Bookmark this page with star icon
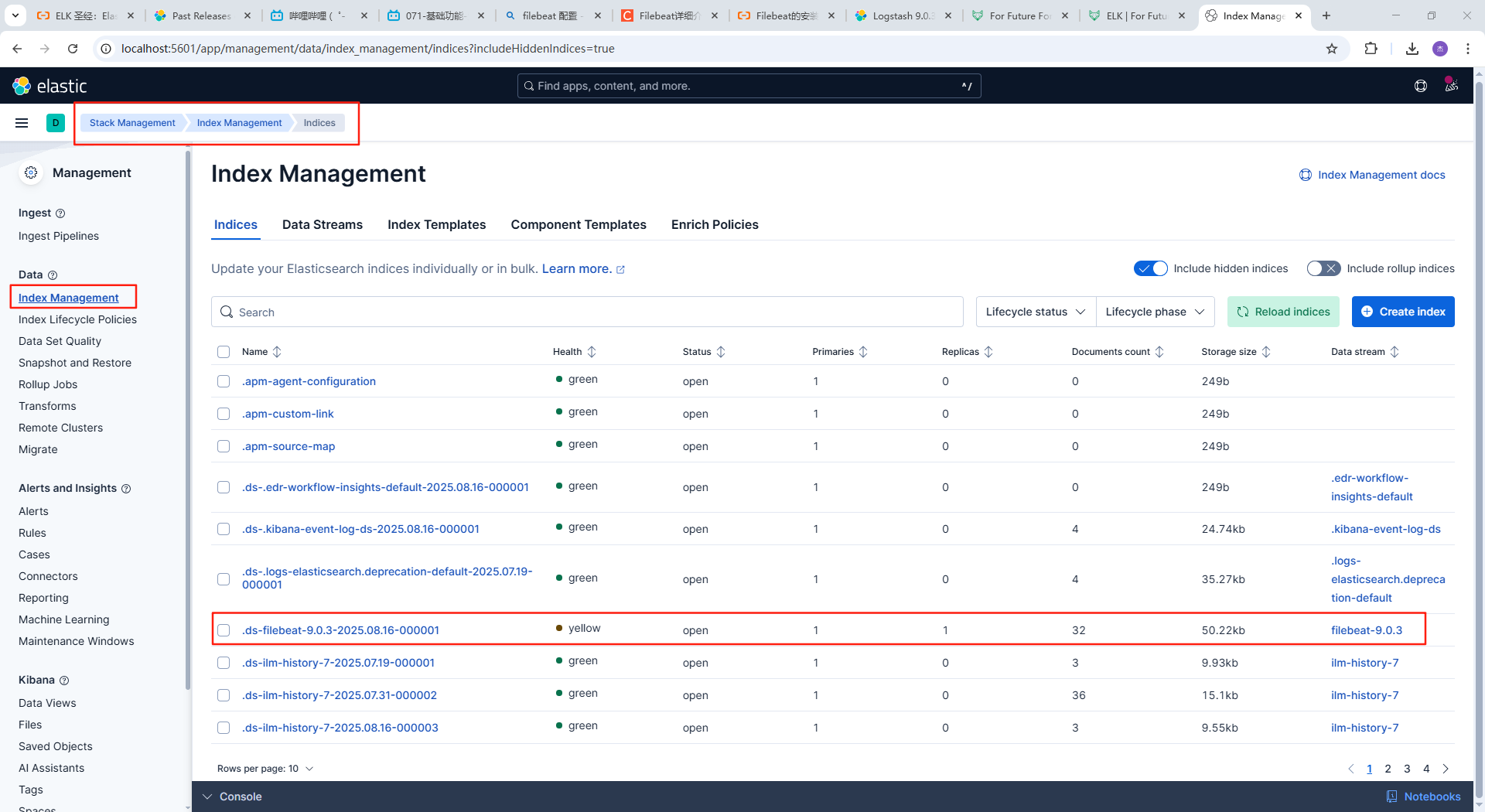The height and width of the screenshot is (812, 1485). point(1331,49)
